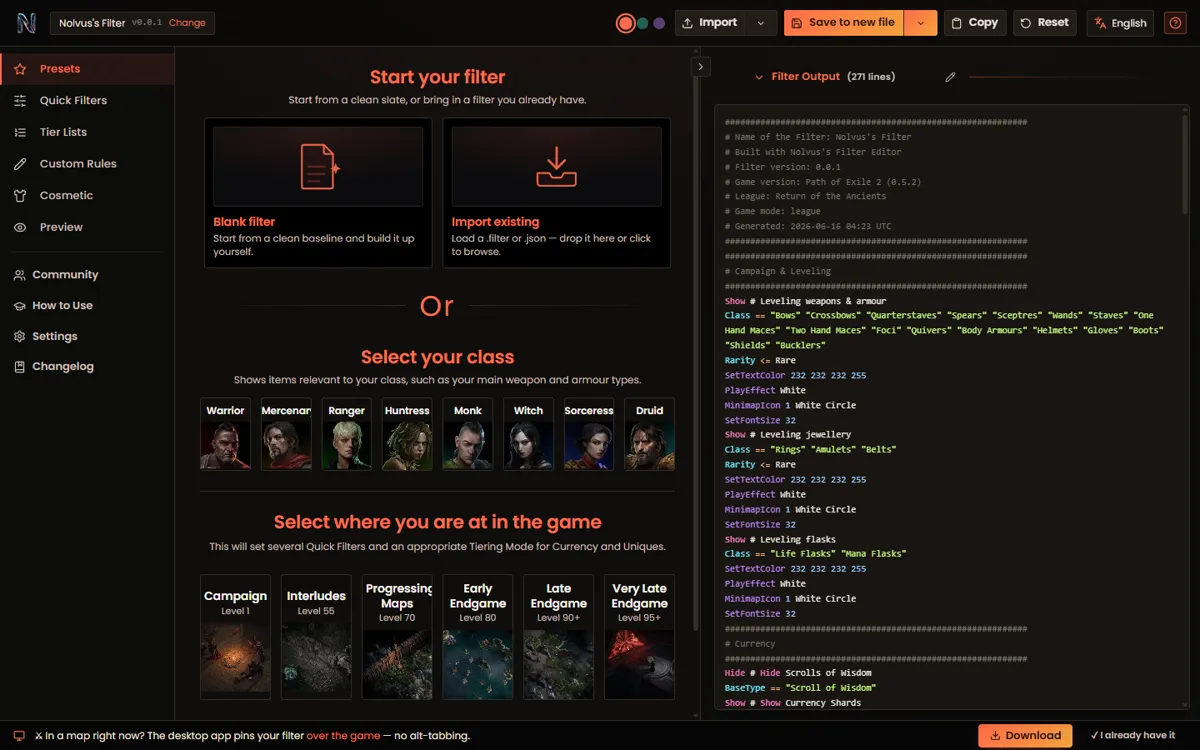This screenshot has height=750, width=1200.
Task: Click the Community people icon
Action: tap(19, 275)
